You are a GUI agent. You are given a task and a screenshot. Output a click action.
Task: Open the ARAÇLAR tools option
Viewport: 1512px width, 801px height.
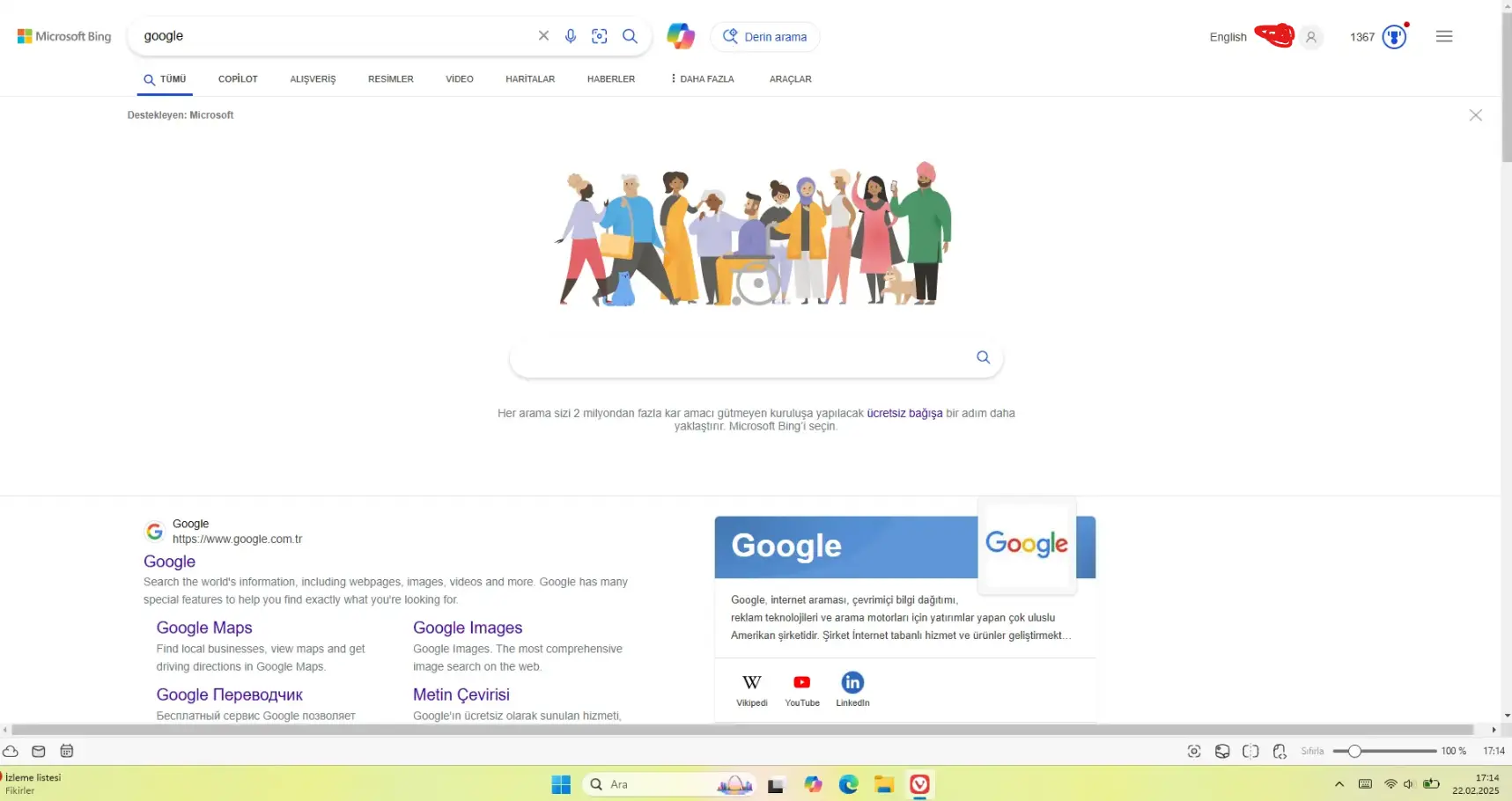tap(791, 79)
